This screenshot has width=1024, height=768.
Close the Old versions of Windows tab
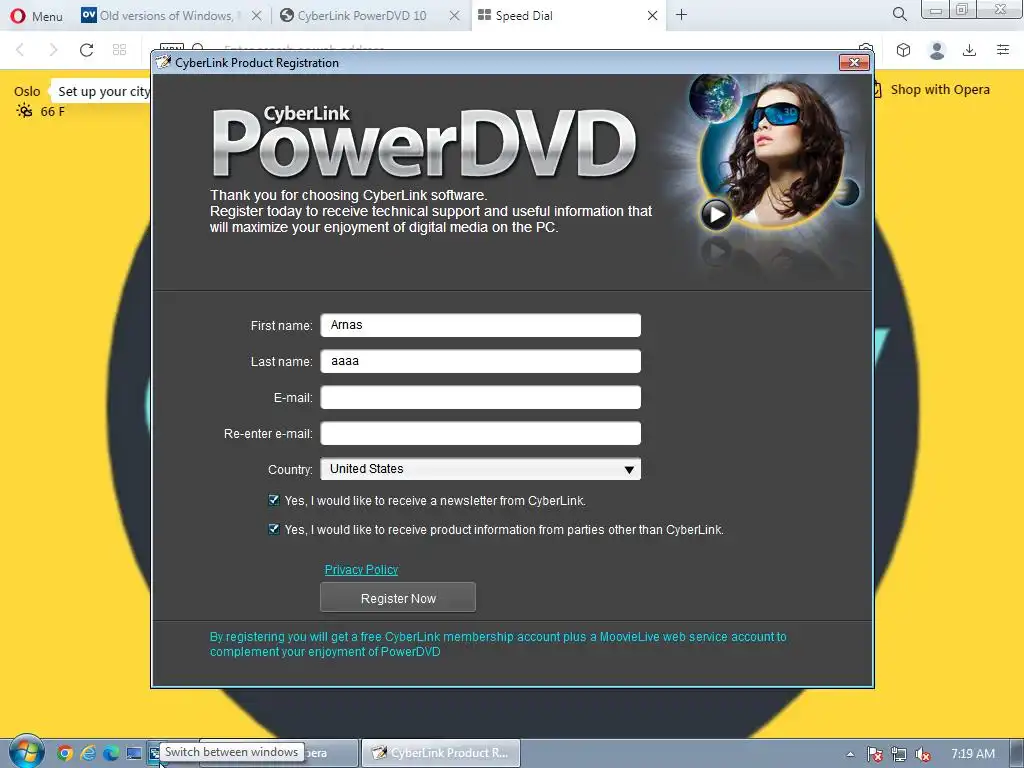point(257,16)
